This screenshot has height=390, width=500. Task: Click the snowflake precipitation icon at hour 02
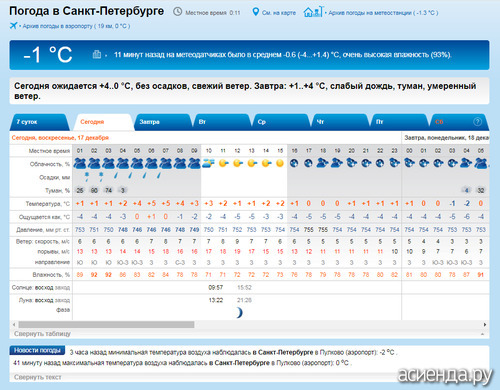click(x=87, y=176)
